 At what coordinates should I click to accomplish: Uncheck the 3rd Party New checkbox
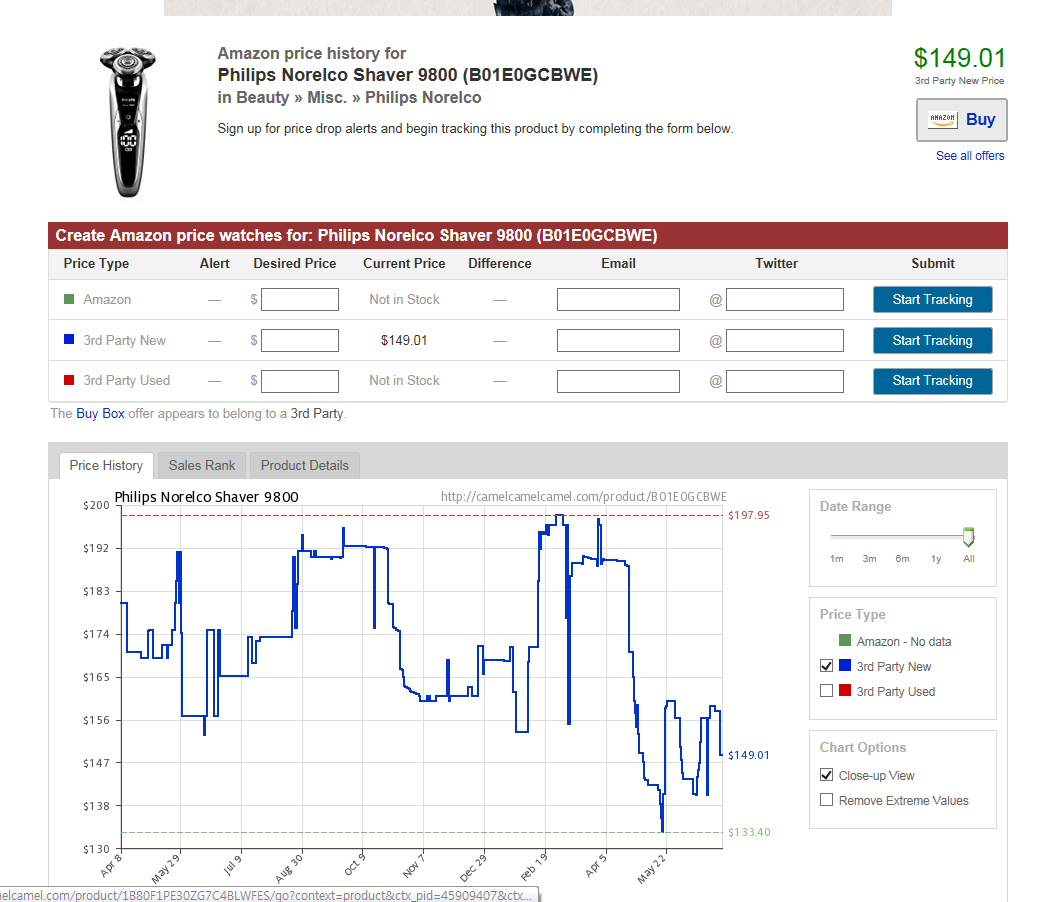click(826, 667)
